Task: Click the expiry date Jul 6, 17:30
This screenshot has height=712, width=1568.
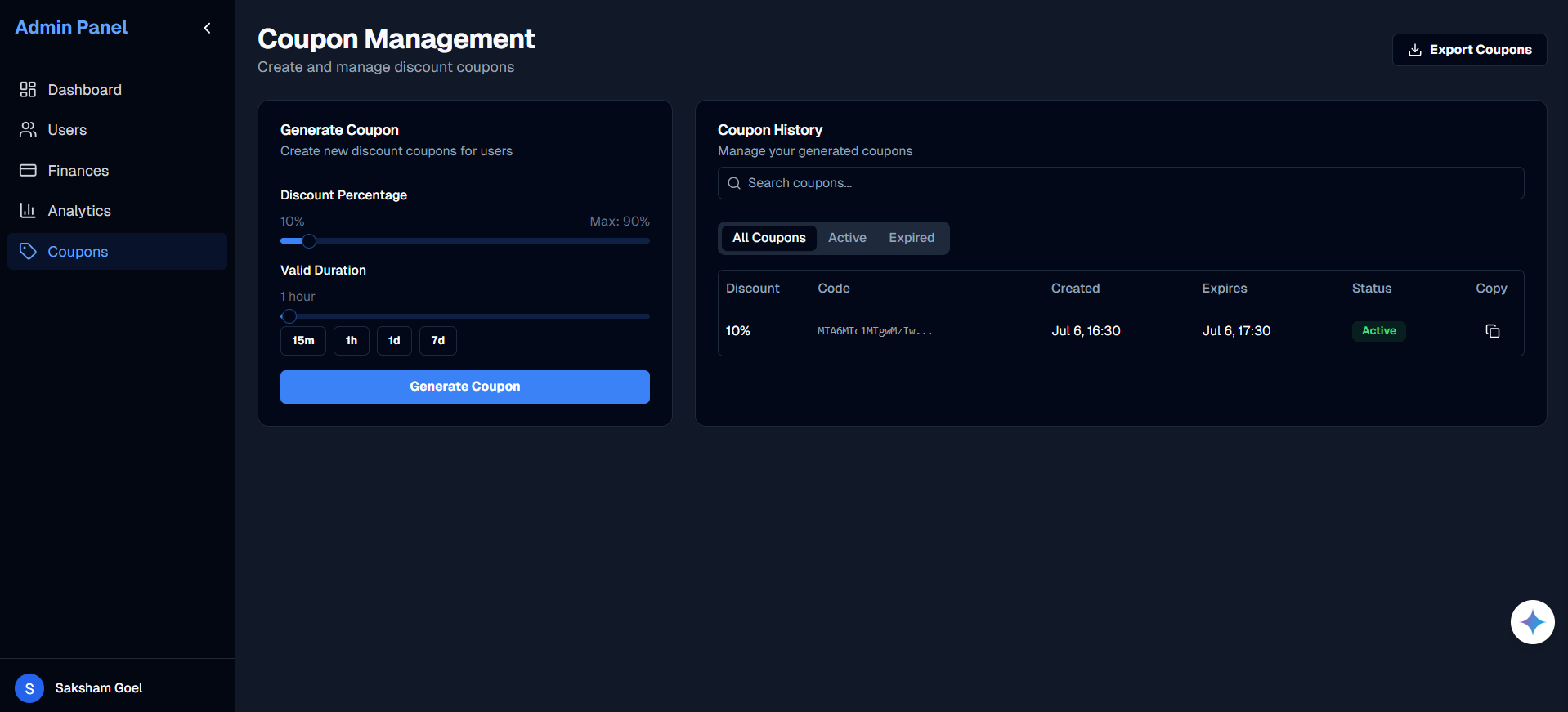Action: point(1236,331)
